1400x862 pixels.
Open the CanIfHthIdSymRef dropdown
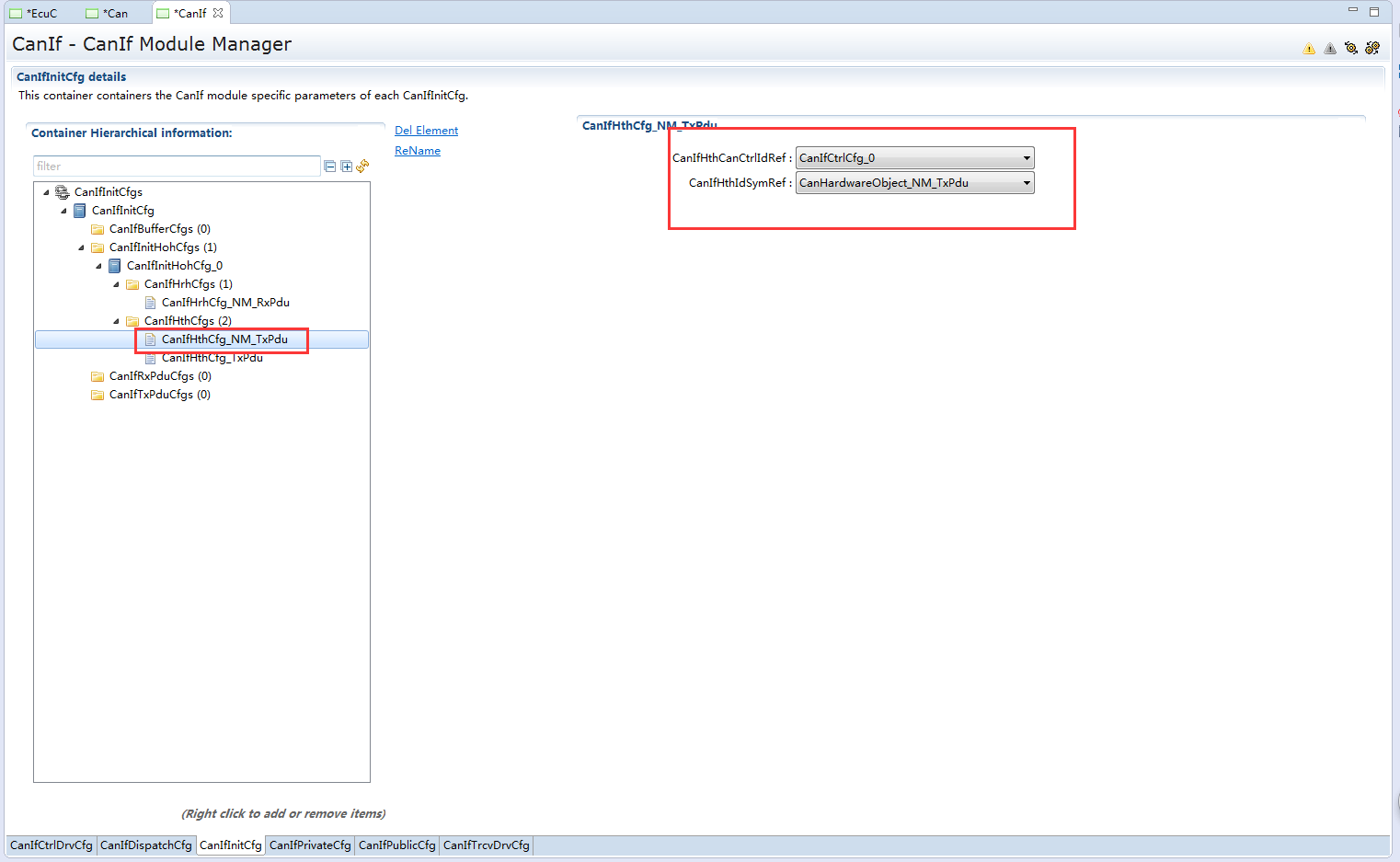[x=1027, y=183]
